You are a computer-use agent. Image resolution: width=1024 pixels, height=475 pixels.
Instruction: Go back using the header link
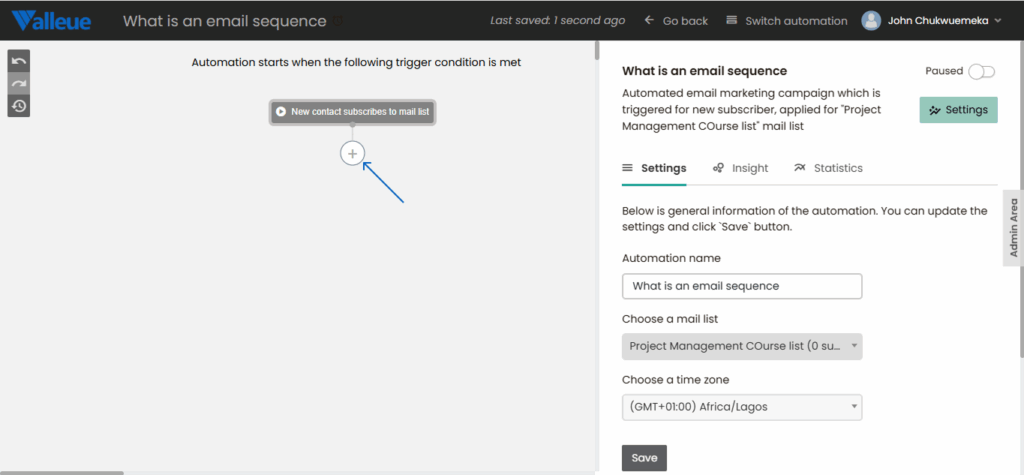click(x=676, y=21)
